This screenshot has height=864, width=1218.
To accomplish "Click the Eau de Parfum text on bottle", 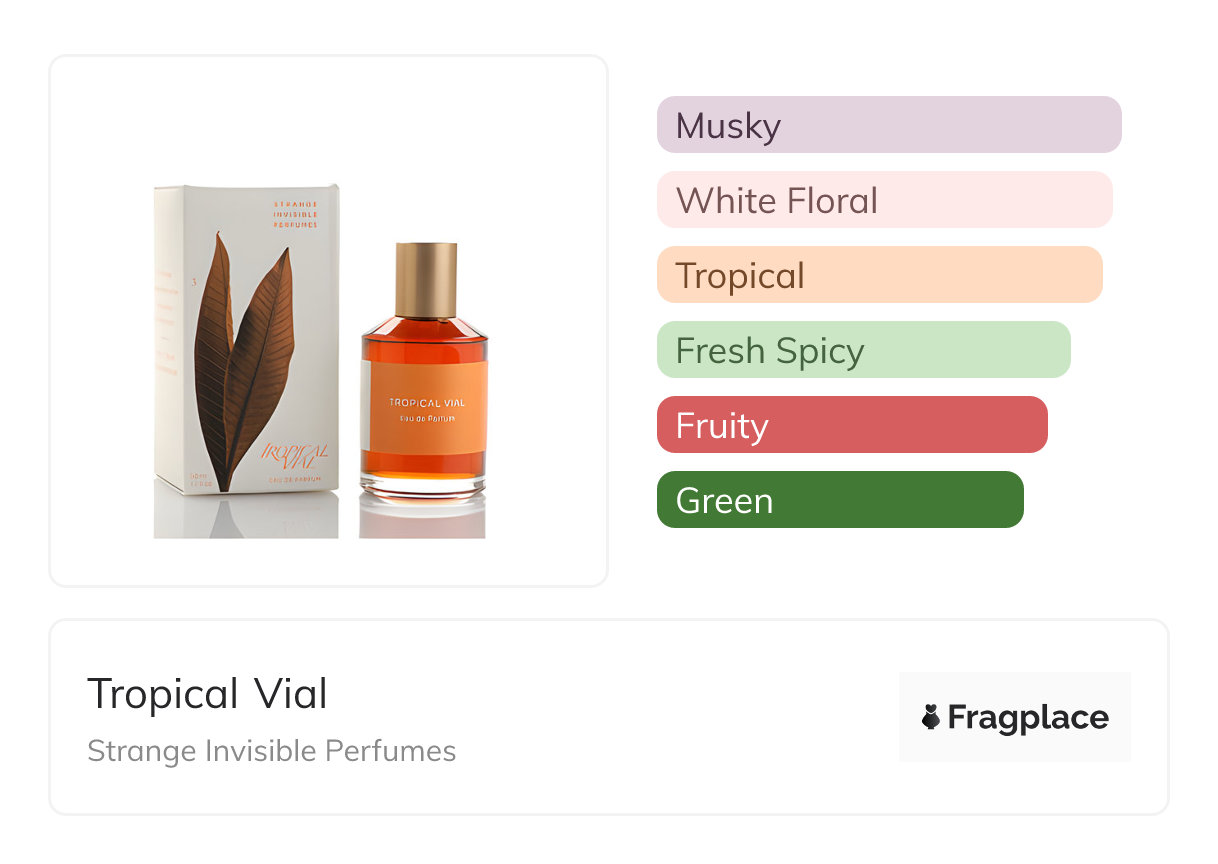I will click(x=427, y=419).
